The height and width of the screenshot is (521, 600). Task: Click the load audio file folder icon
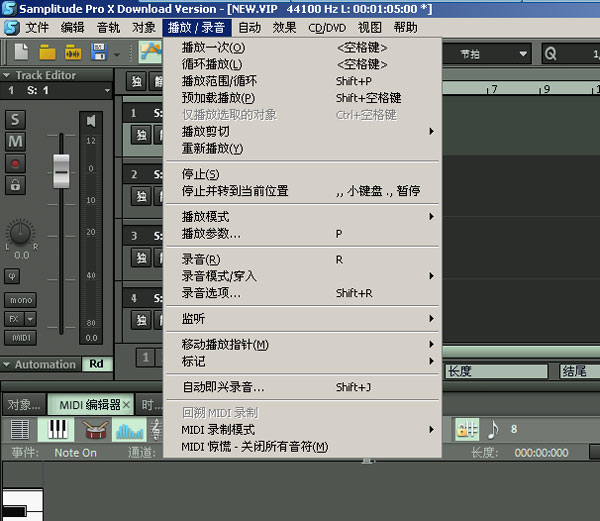[73, 52]
